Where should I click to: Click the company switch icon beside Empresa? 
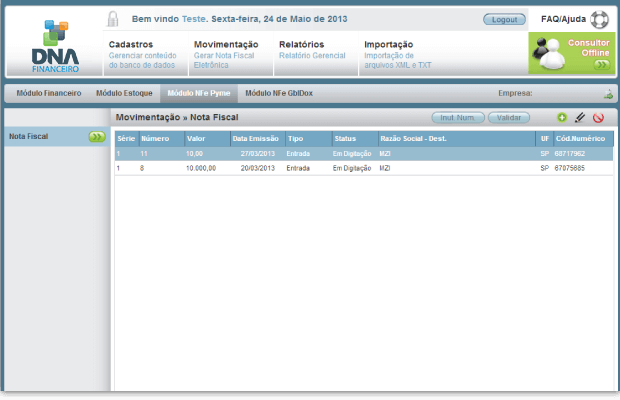pos(607,94)
